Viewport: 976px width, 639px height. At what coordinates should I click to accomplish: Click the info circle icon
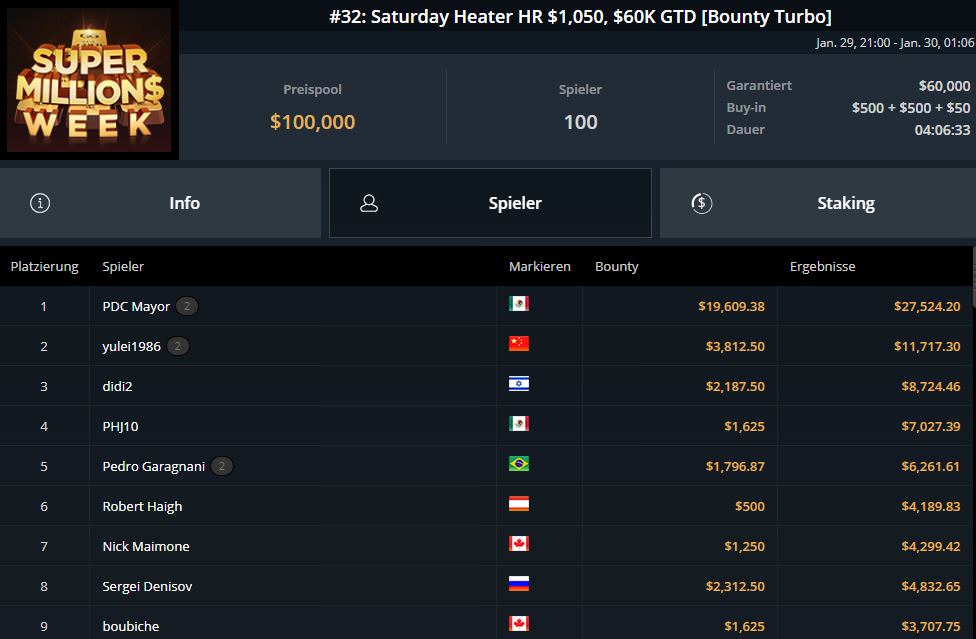click(40, 203)
